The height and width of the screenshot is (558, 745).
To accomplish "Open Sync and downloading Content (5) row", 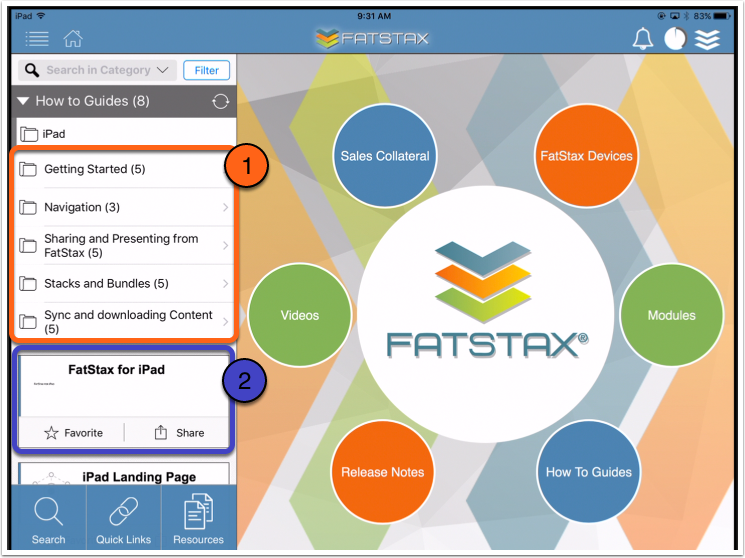I will 124,321.
